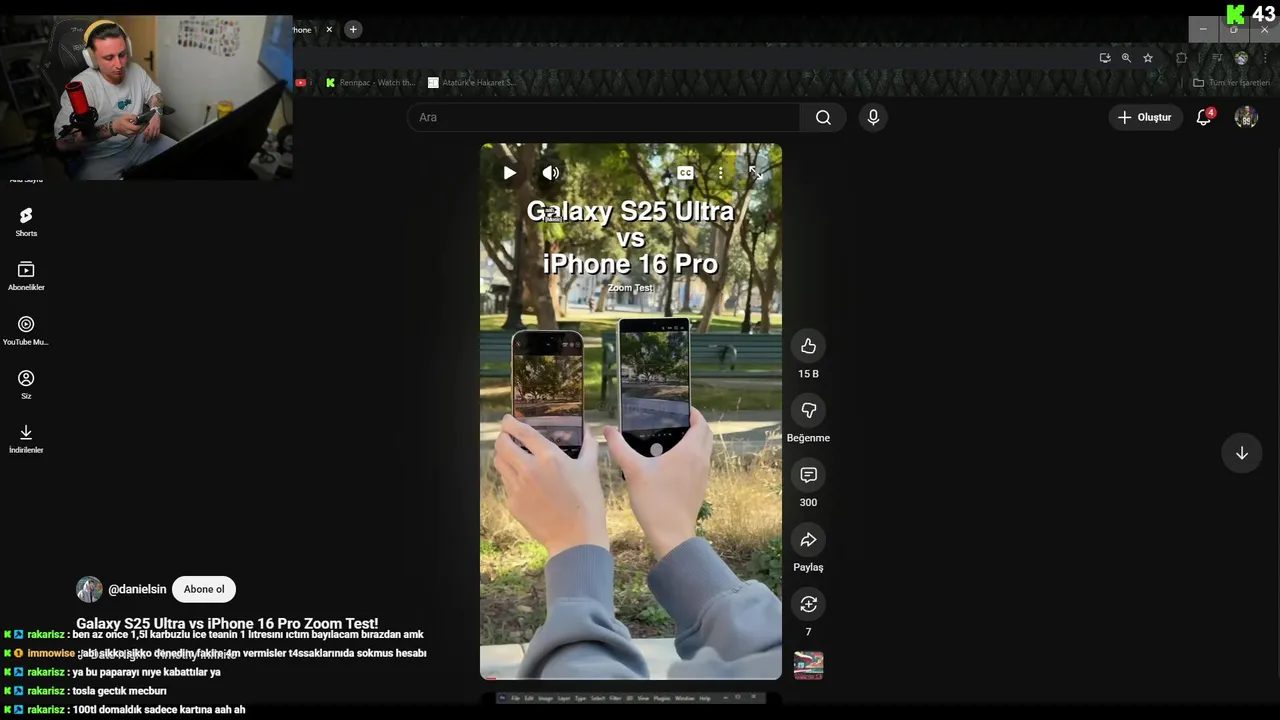
Task: Open the danielsin channel avatar
Action: (x=89, y=589)
